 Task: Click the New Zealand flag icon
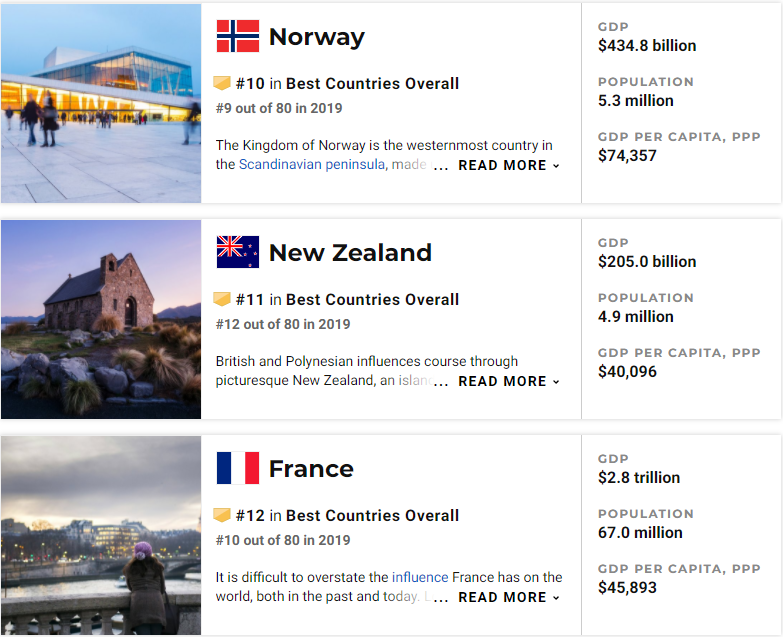tap(238, 252)
